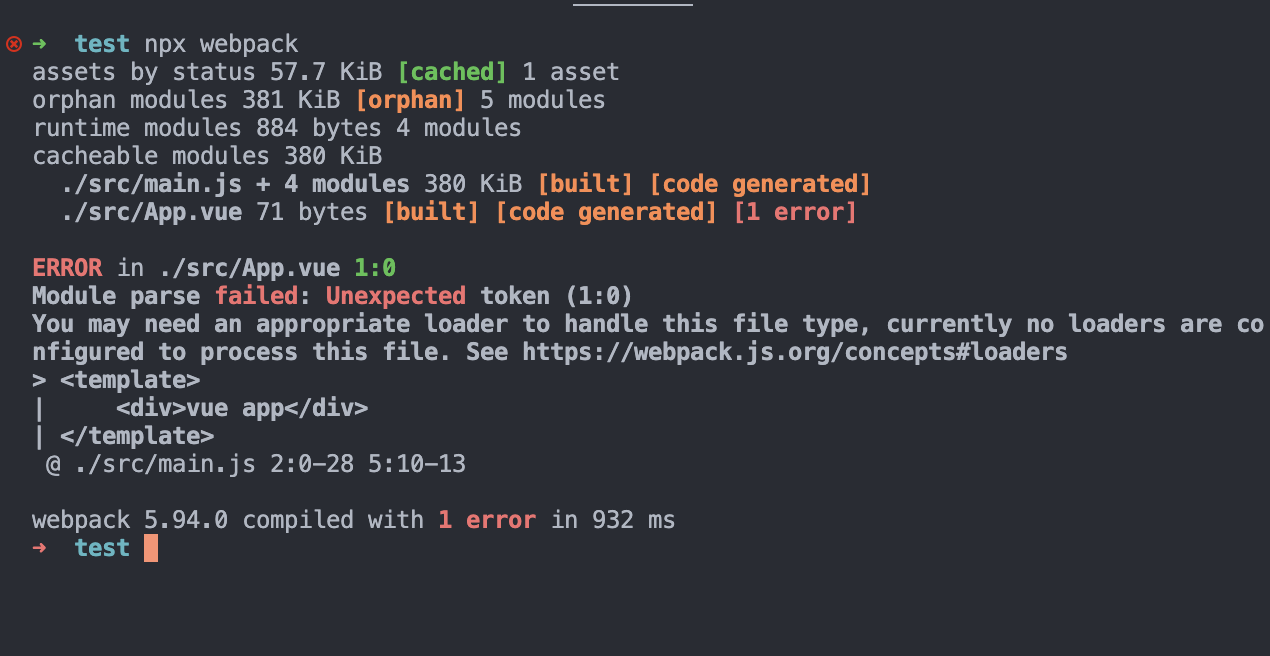Click the [orphan] status label
The image size is (1270, 656).
coord(410,100)
